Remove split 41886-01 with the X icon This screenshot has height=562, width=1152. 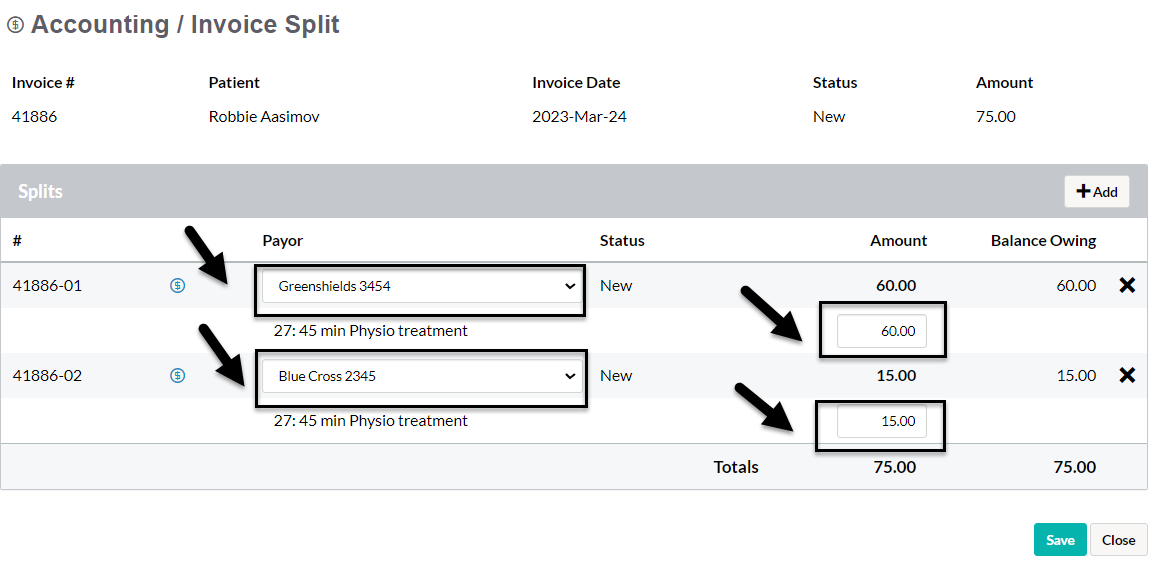pos(1127,286)
